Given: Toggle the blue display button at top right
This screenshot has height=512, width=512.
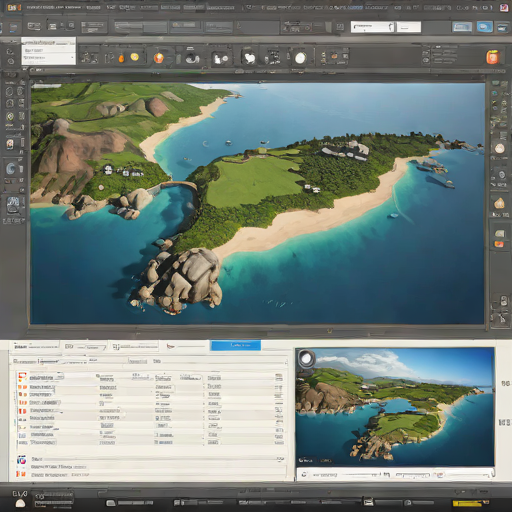Looking at the screenshot, I should click(x=484, y=27).
